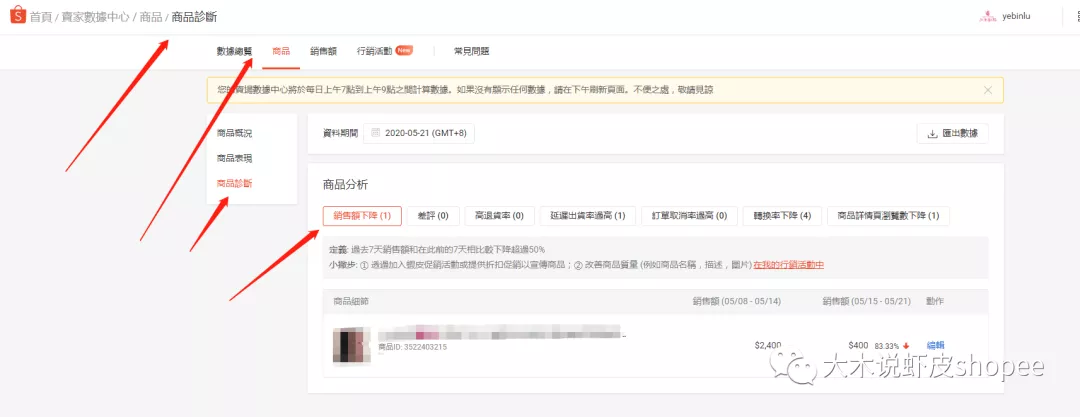Click the yebinlu account avatar
This screenshot has height=417, width=1080.
tap(988, 17)
